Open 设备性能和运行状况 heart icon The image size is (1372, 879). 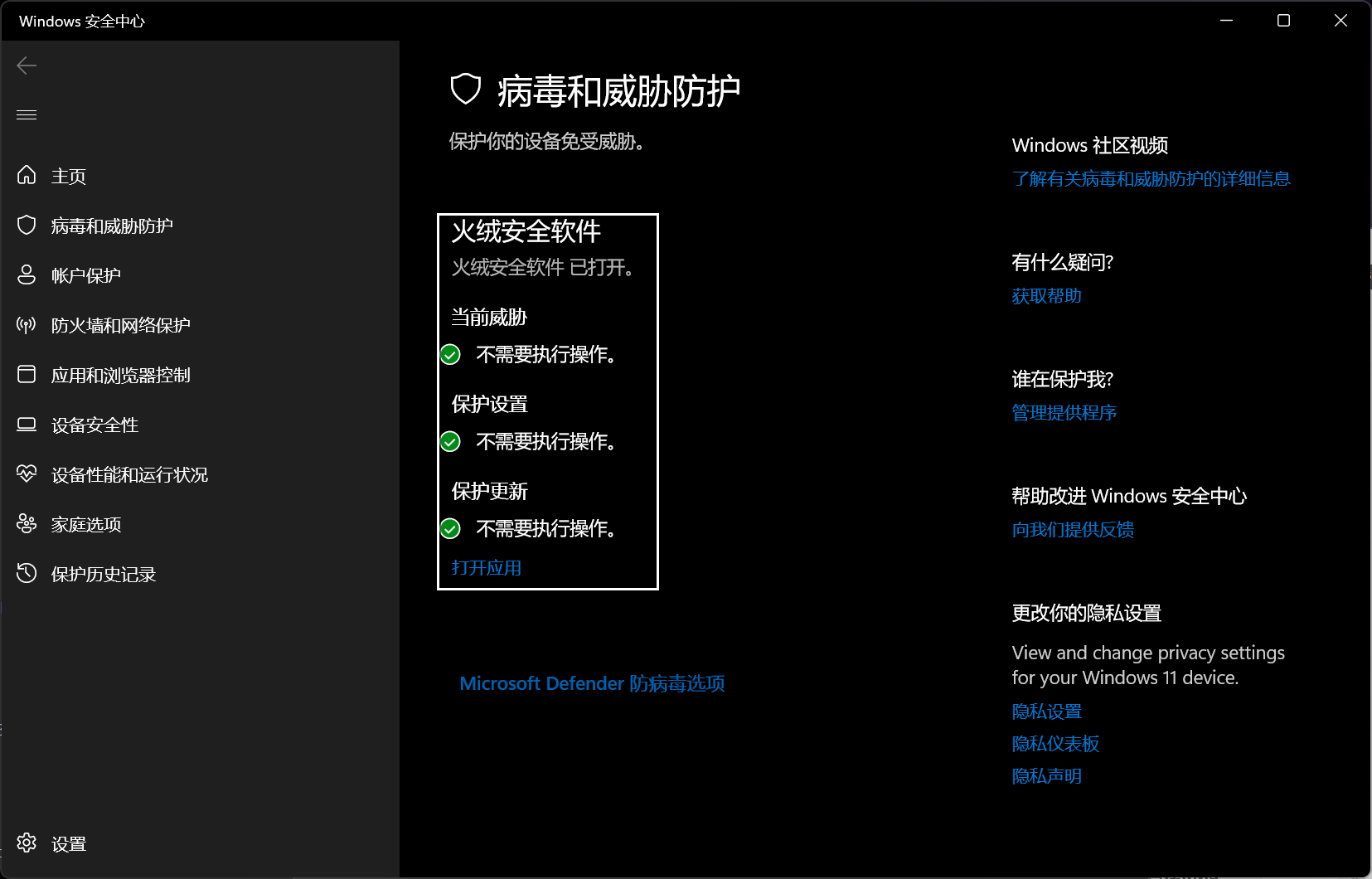click(27, 473)
